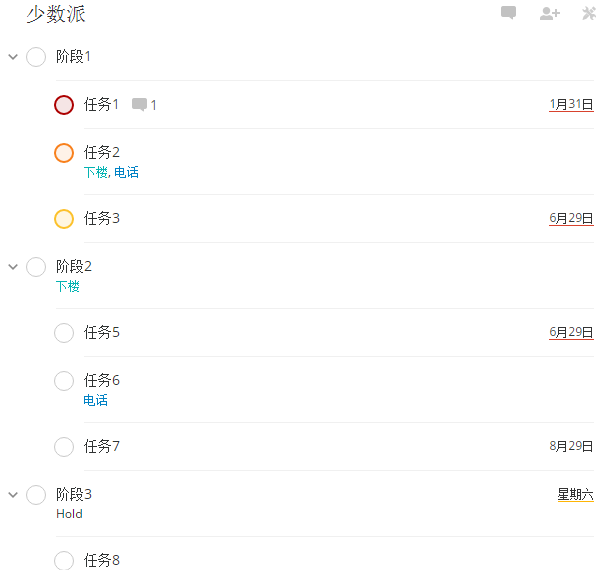Open project comments icon in header
Image resolution: width=606 pixels, height=570 pixels.
(x=508, y=13)
